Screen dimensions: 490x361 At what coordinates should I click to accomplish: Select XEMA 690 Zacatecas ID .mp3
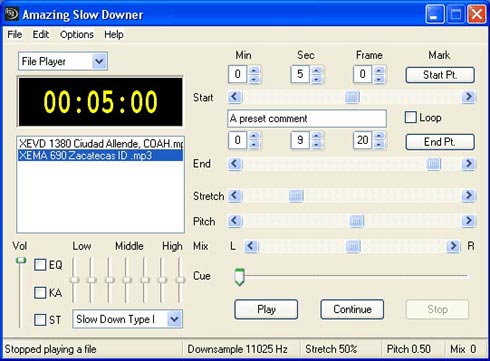tap(100, 155)
